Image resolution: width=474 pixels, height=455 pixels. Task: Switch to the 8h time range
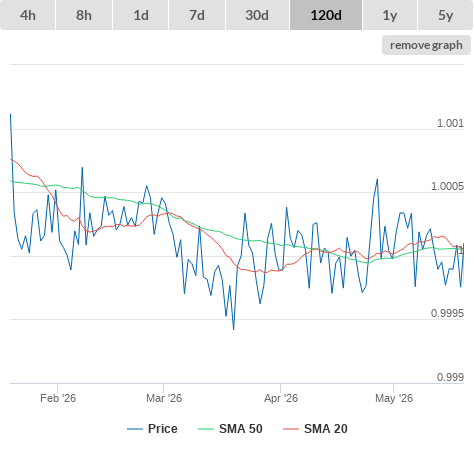click(x=84, y=15)
